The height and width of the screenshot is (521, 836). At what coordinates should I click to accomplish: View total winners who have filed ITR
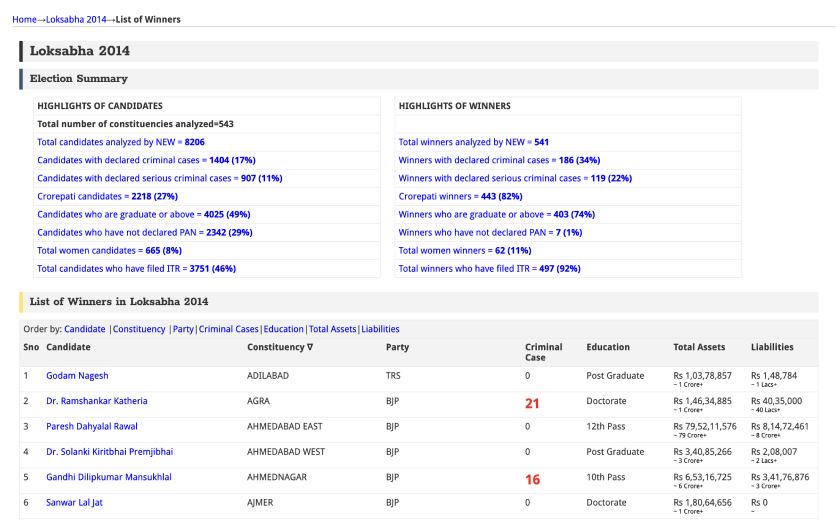[489, 269]
